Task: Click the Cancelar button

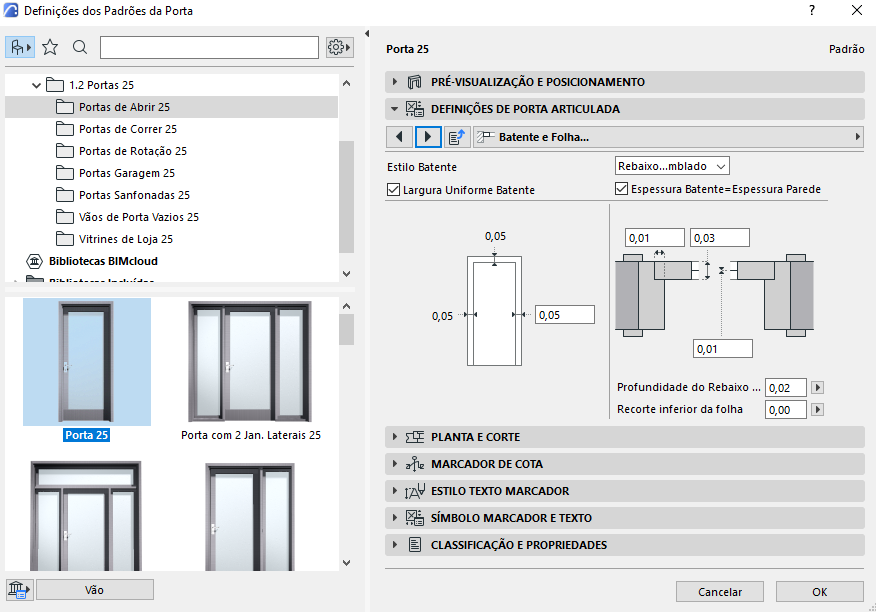Action: click(x=720, y=592)
